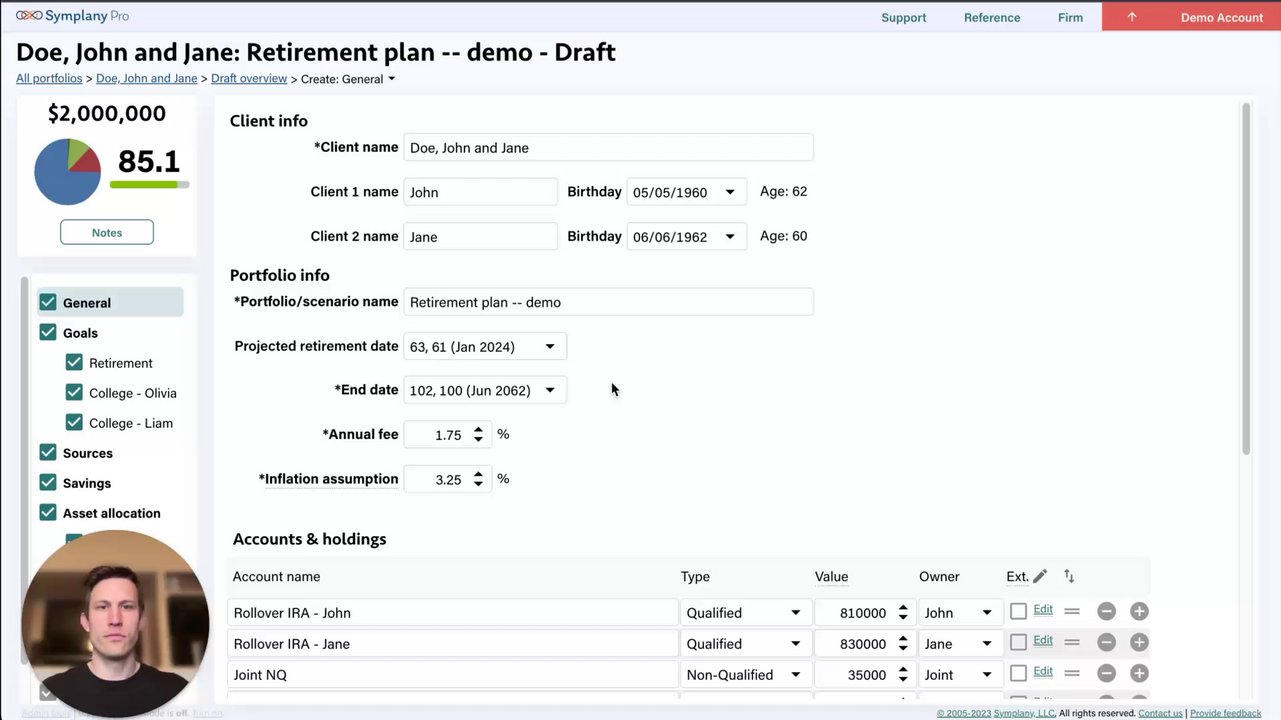Click the pencil icon beside Ext.

click(x=1040, y=576)
